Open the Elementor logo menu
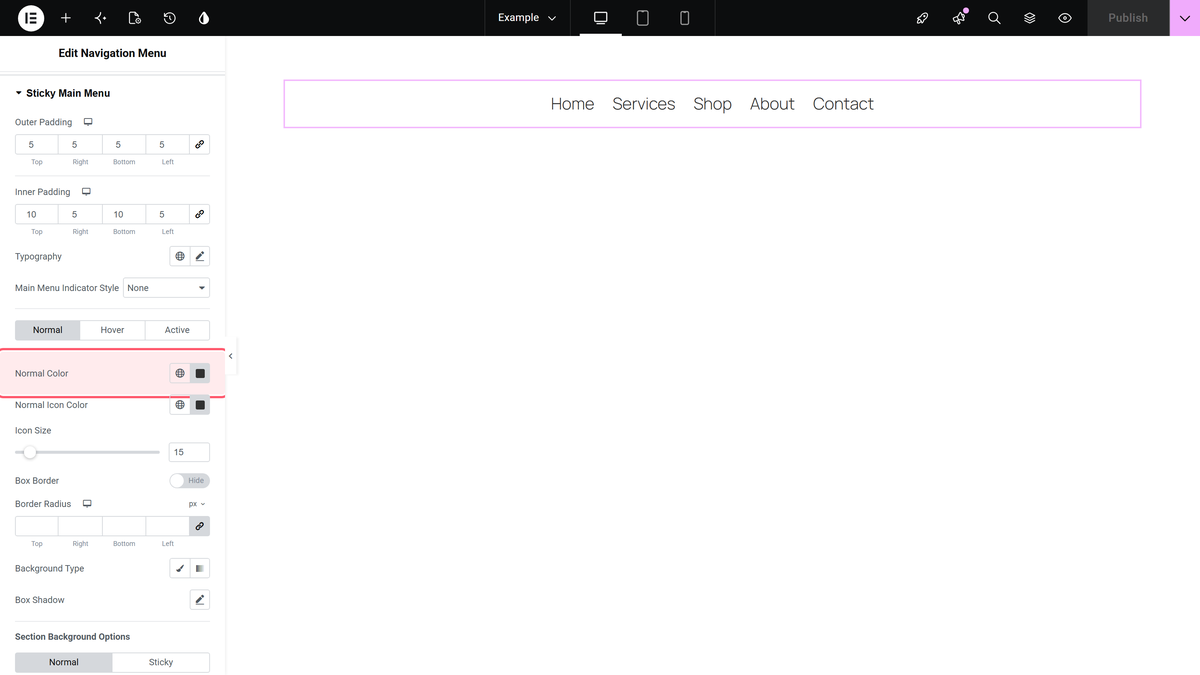 (31, 18)
